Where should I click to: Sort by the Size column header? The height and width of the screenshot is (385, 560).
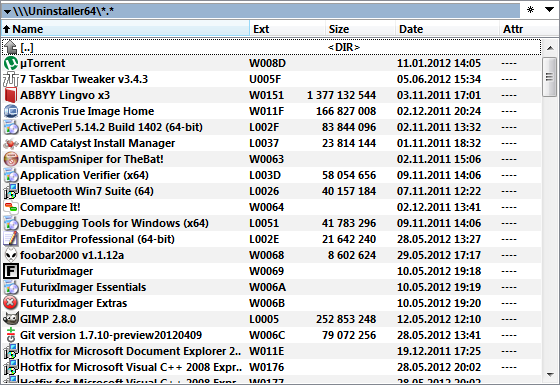[x=360, y=29]
